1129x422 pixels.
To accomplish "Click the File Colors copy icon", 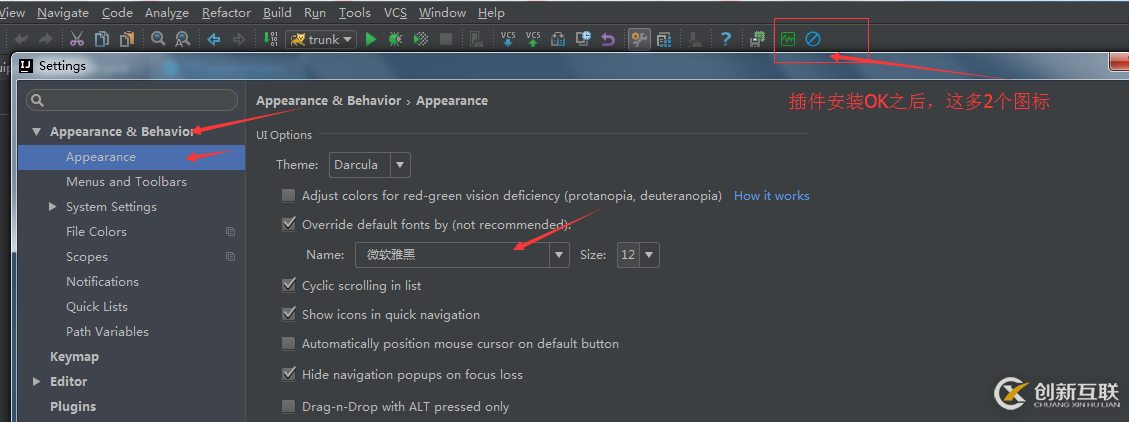I will coord(230,232).
